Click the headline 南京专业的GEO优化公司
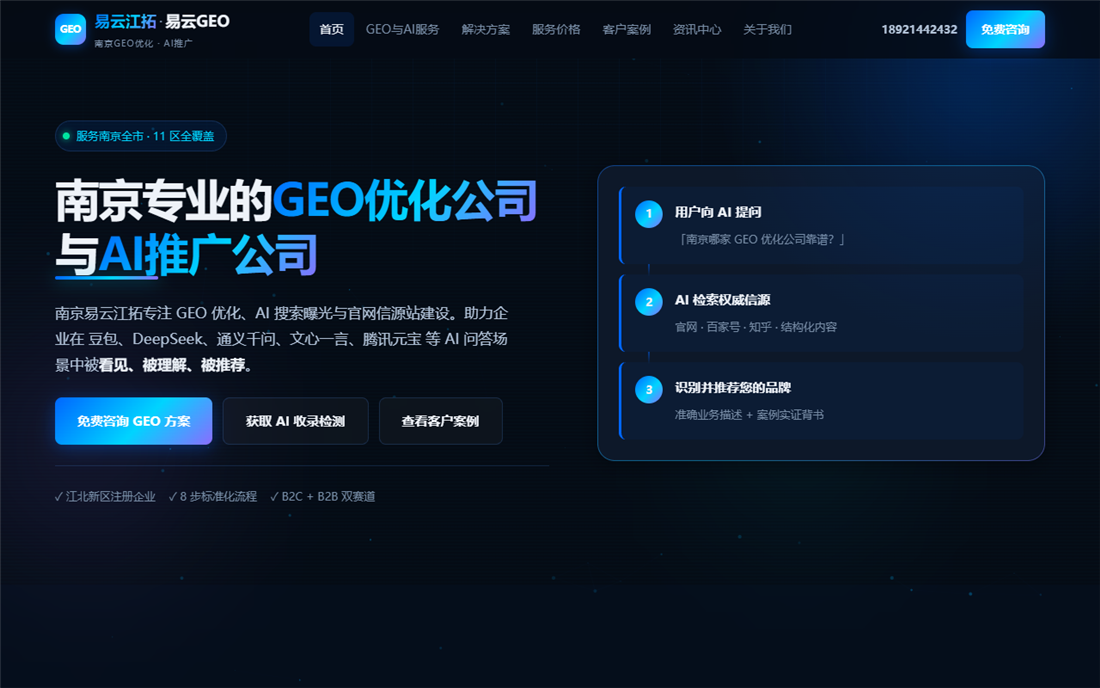1100x688 pixels. tap(296, 201)
